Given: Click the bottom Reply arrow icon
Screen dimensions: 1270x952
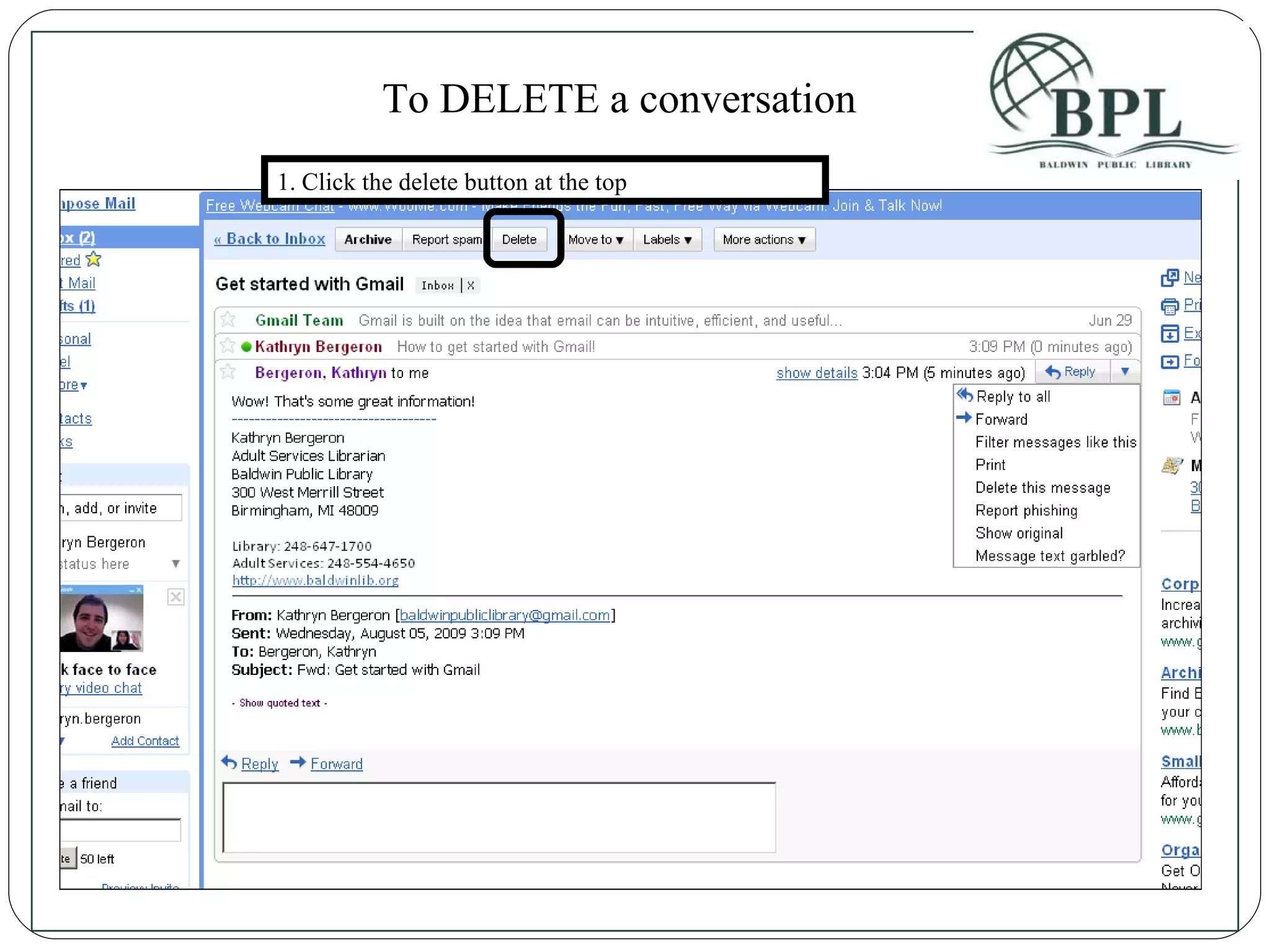Looking at the screenshot, I should coord(229,762).
